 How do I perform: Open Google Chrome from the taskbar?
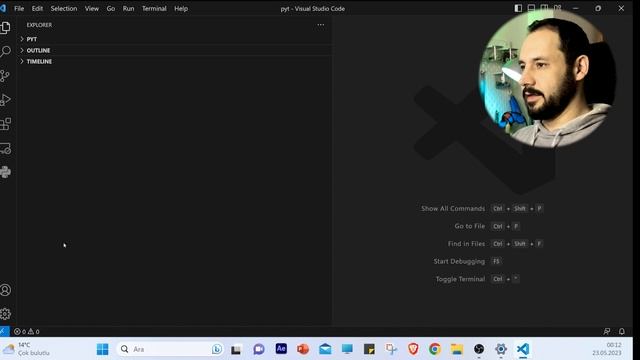click(x=435, y=349)
